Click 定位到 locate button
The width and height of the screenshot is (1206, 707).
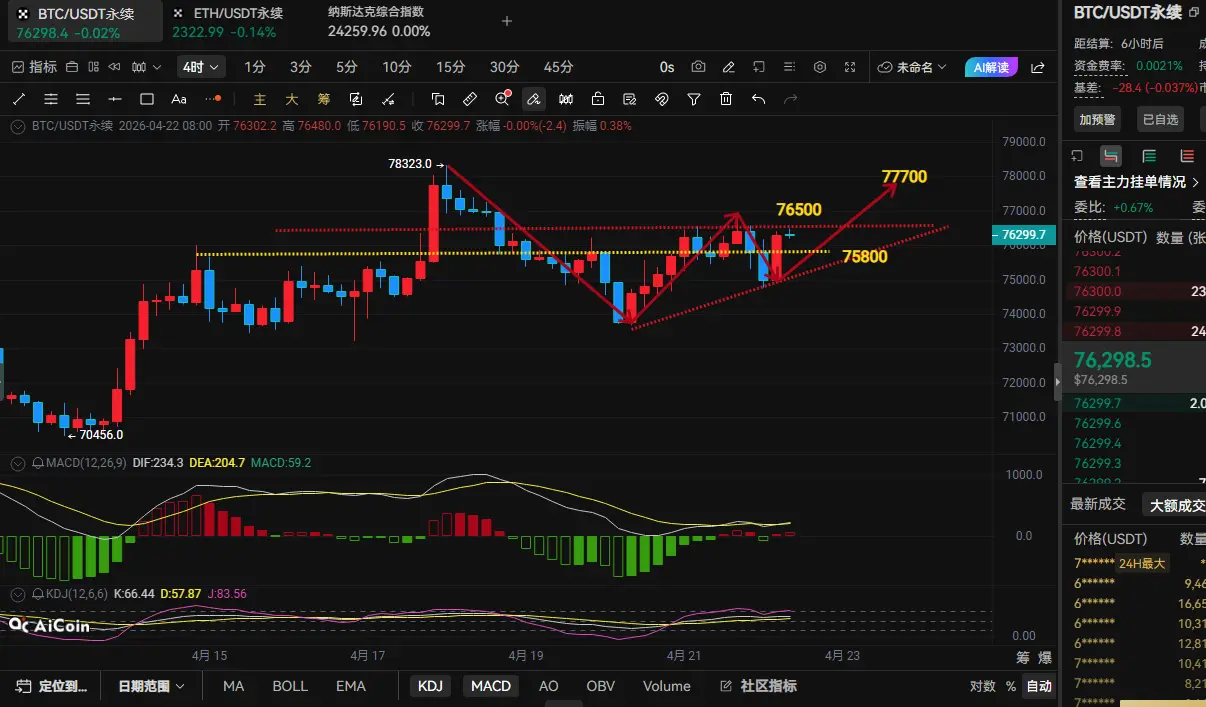tap(52, 686)
